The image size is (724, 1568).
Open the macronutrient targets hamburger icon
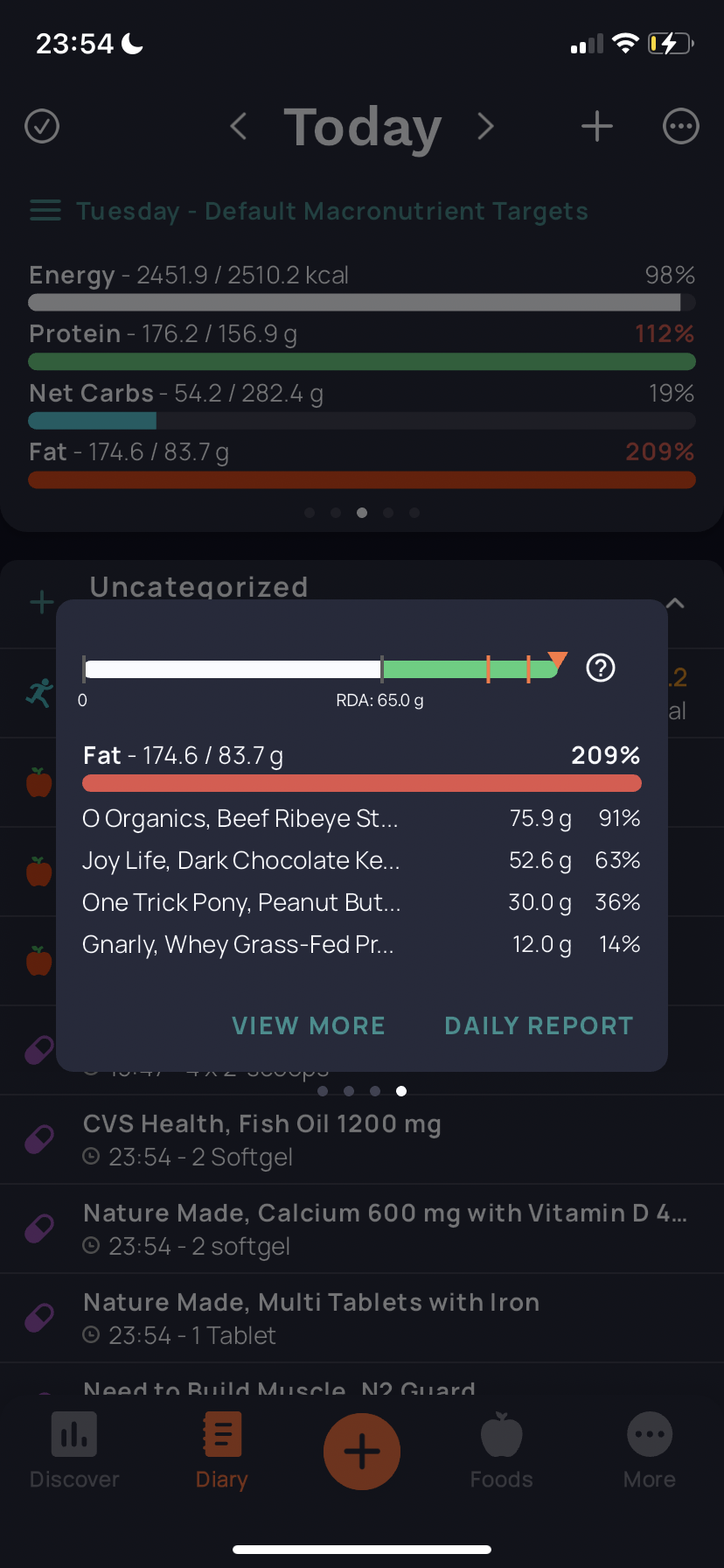pyautogui.click(x=45, y=211)
